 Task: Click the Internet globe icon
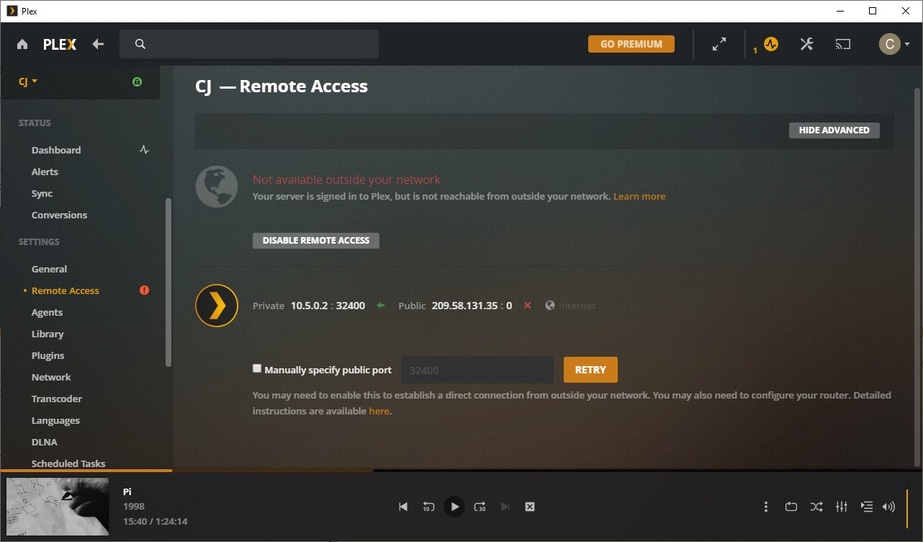[x=550, y=305]
